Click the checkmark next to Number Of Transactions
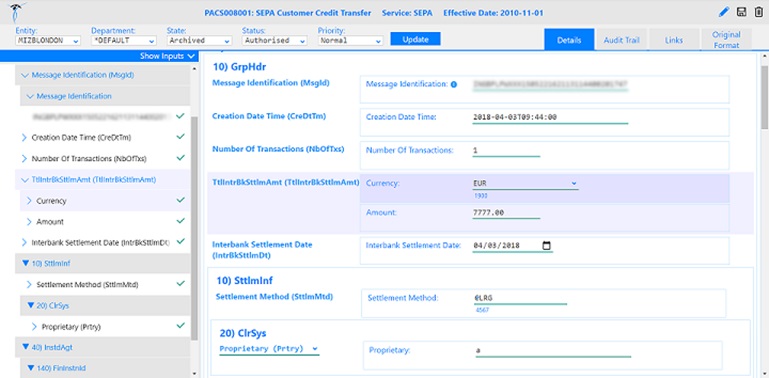769x378 pixels. click(x=180, y=158)
